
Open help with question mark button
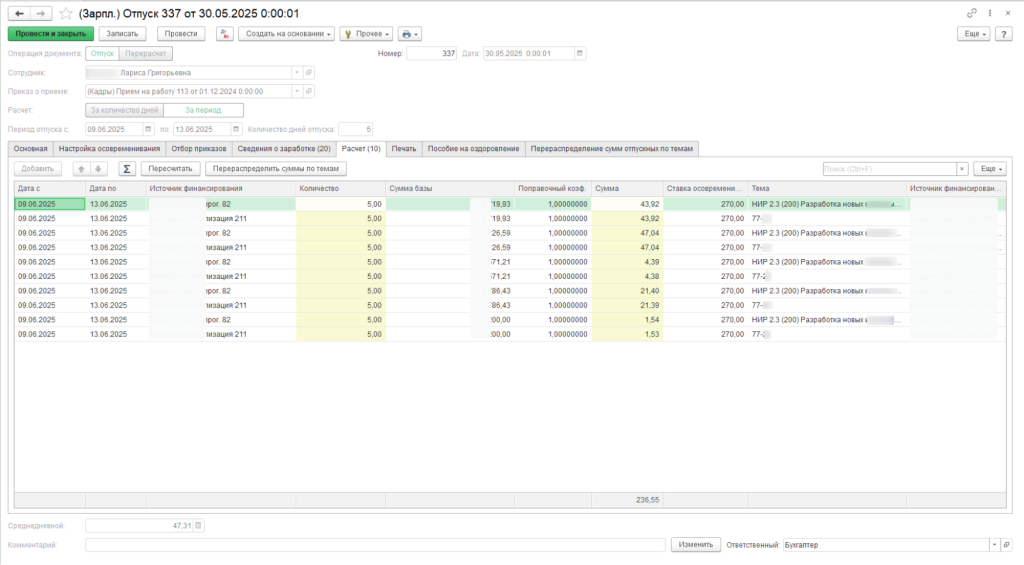point(1004,33)
